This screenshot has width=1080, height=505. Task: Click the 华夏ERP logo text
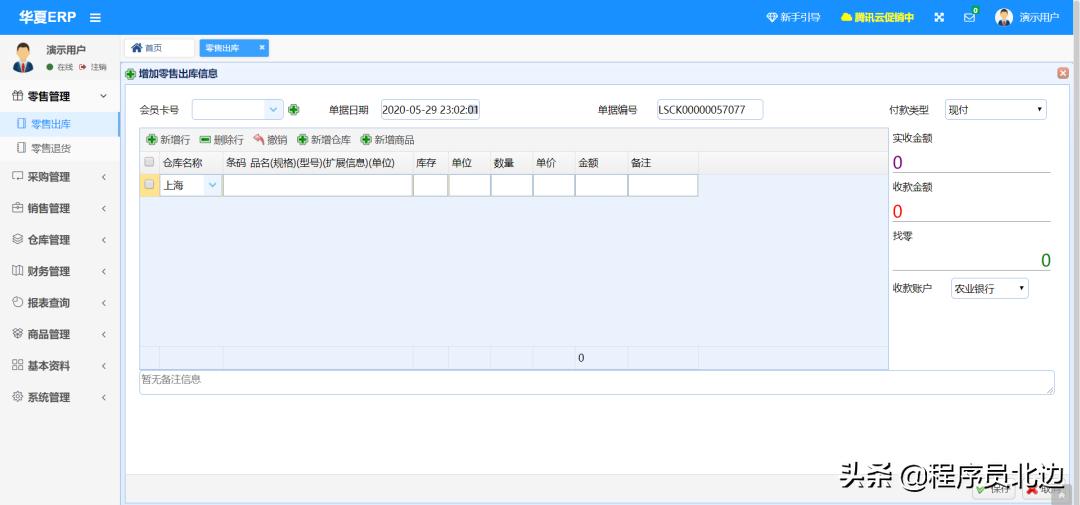[x=48, y=18]
